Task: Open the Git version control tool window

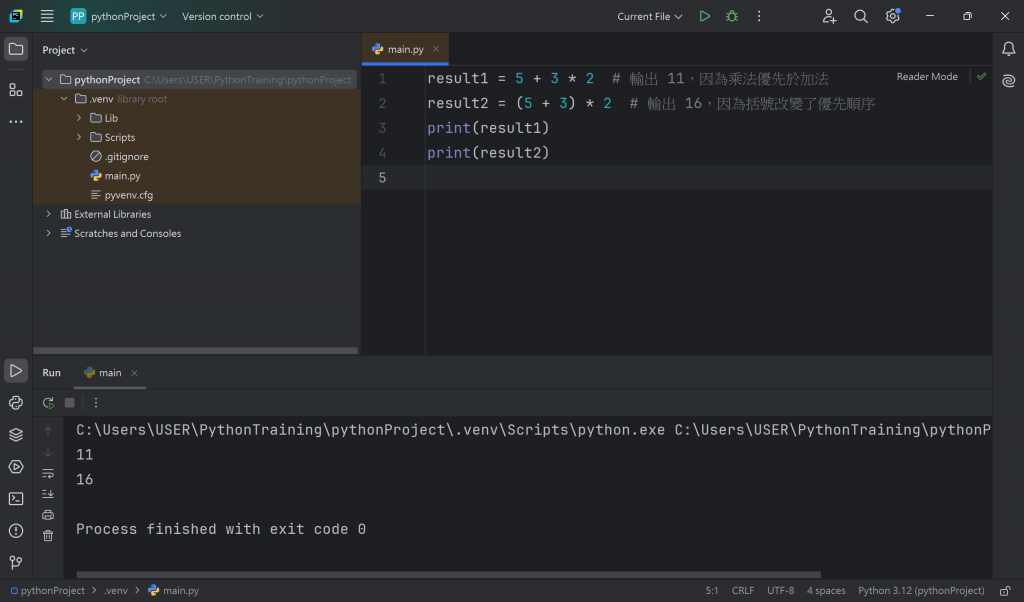Action: coord(16,563)
